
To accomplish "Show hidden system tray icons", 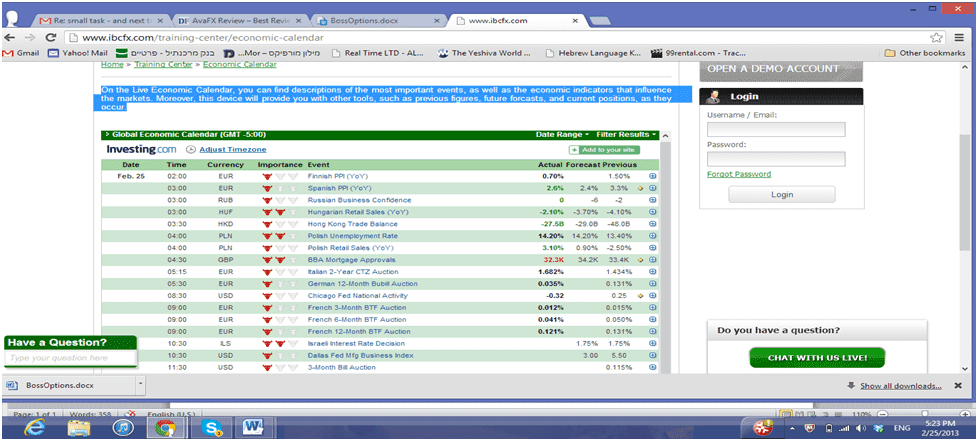I will pyautogui.click(x=792, y=429).
